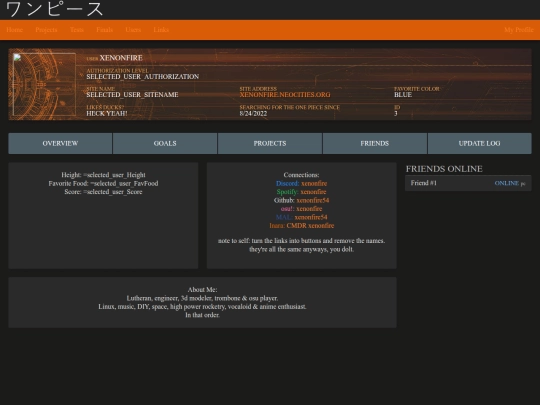Click the About Me: heading
Image resolution: width=540 pixels, height=405 pixels.
pyautogui.click(x=202, y=290)
